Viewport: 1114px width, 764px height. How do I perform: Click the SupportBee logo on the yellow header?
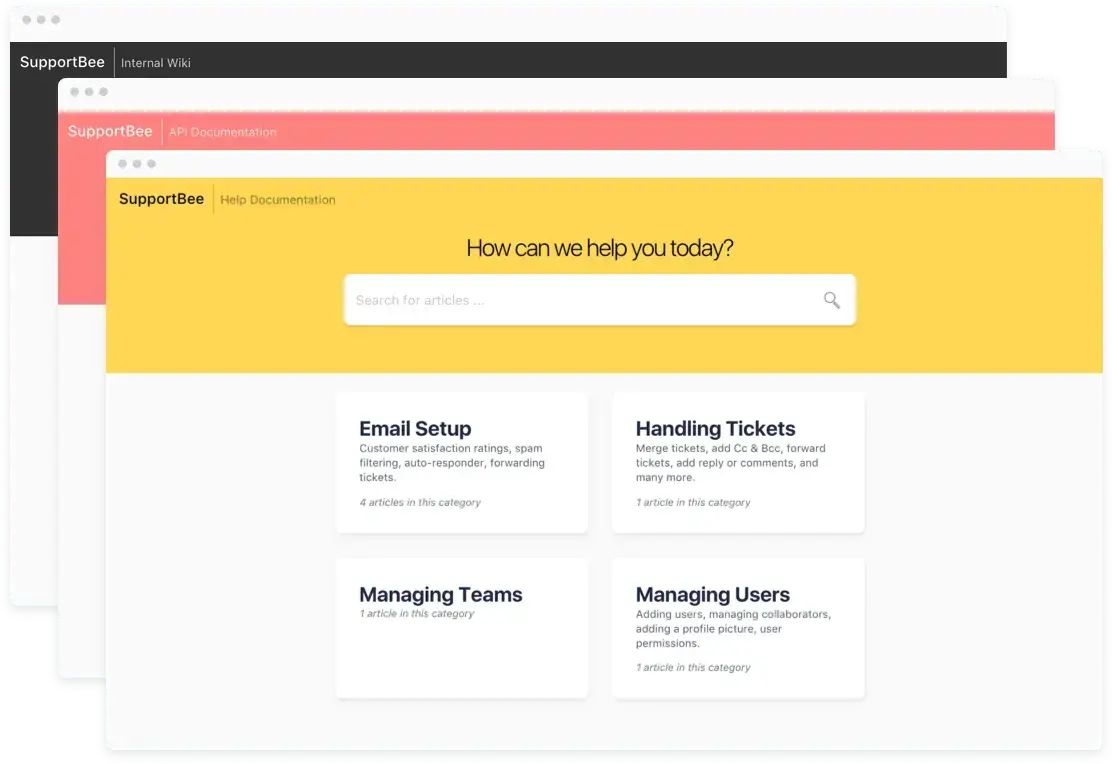161,199
